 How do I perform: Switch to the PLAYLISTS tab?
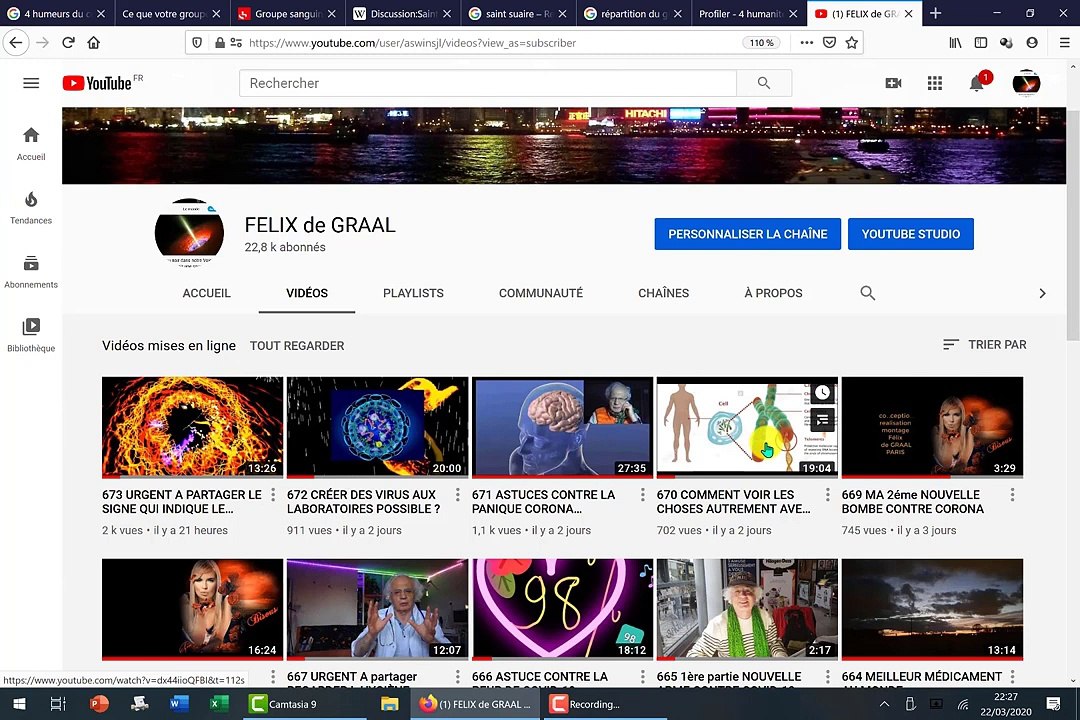413,294
